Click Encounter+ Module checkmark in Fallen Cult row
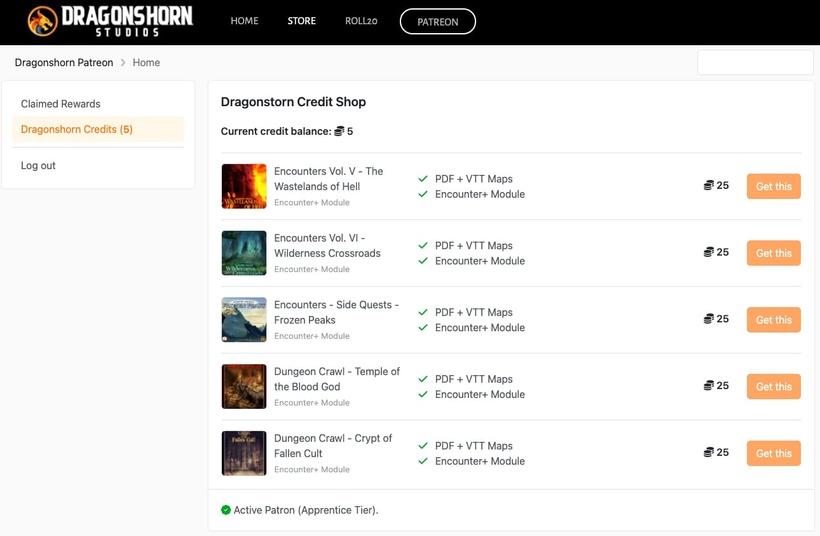820x536 pixels. 423,461
